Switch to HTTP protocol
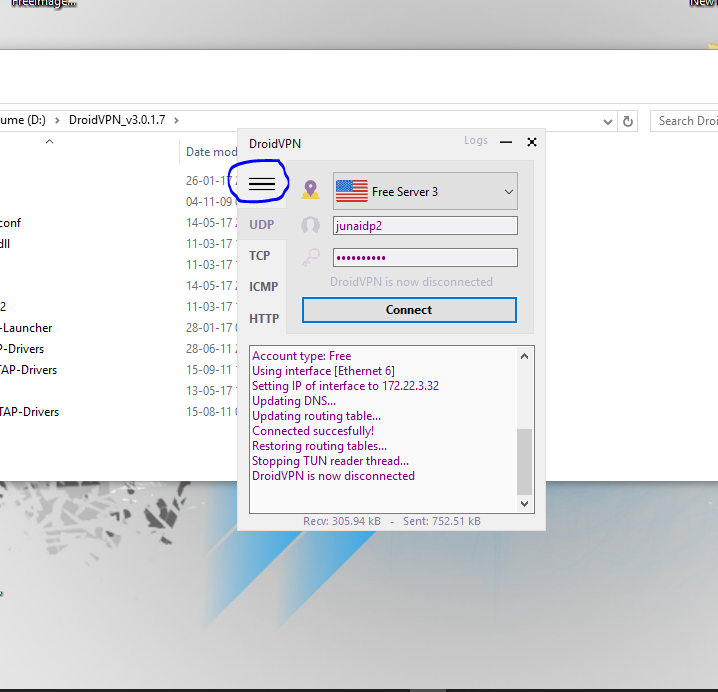Image resolution: width=718 pixels, height=692 pixels. (x=263, y=319)
